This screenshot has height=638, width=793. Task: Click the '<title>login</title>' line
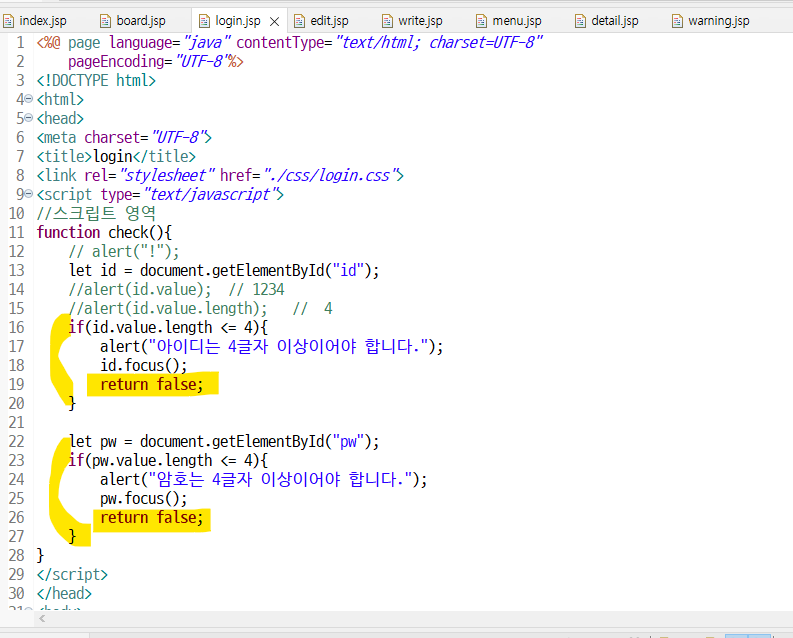coord(116,156)
